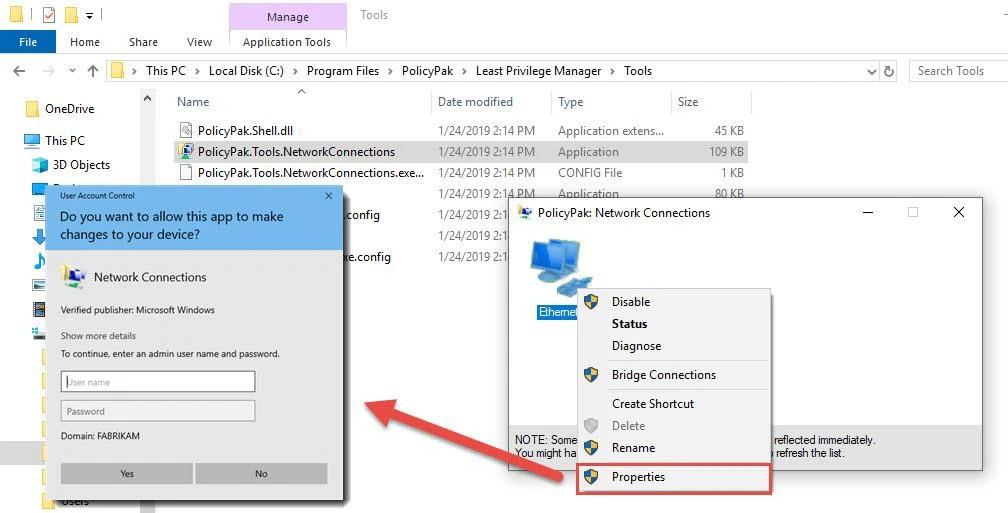Click the Ethernet network adapter icon
1008x513 pixels.
coord(558,270)
